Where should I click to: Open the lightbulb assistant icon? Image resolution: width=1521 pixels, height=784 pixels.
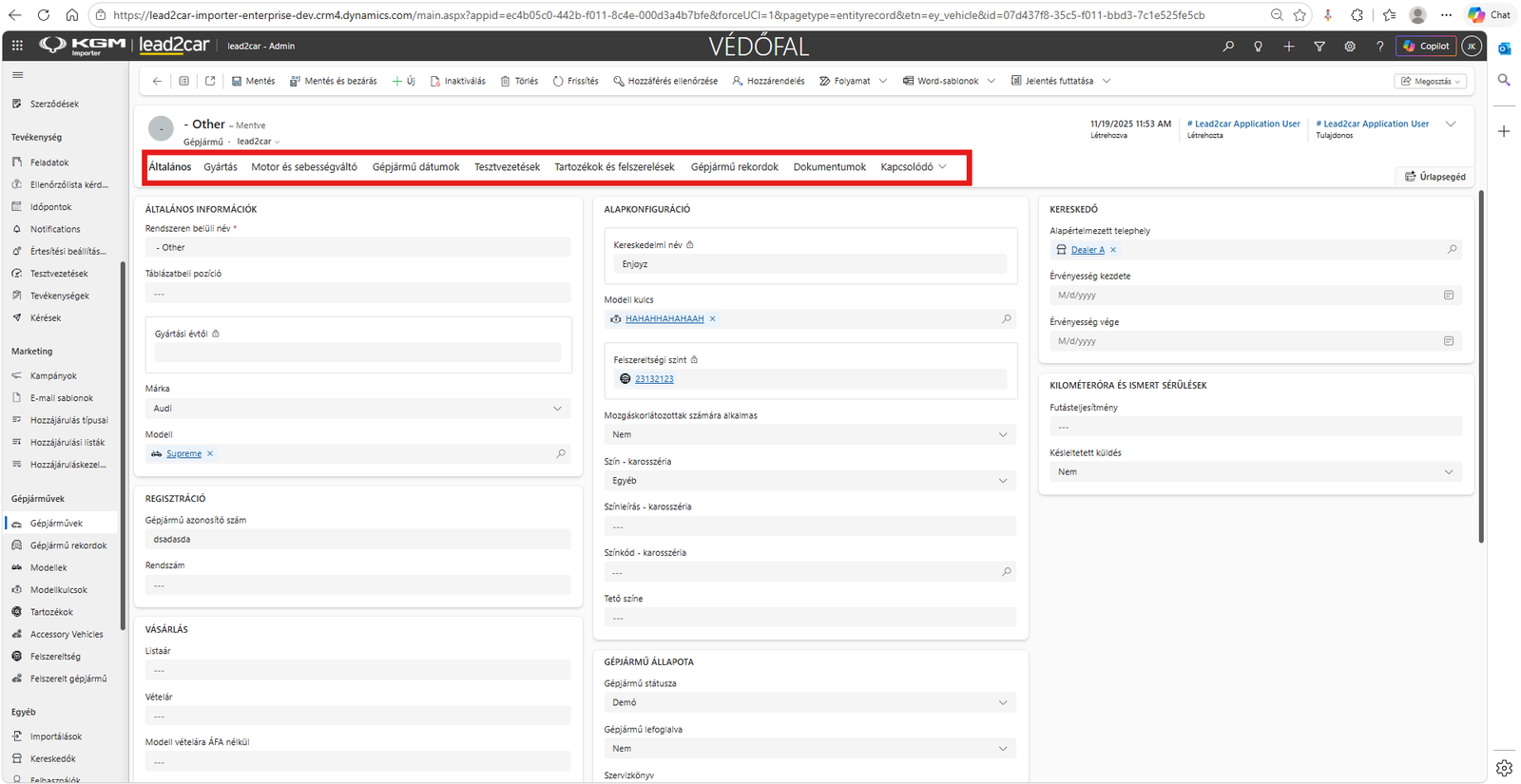click(x=1259, y=46)
